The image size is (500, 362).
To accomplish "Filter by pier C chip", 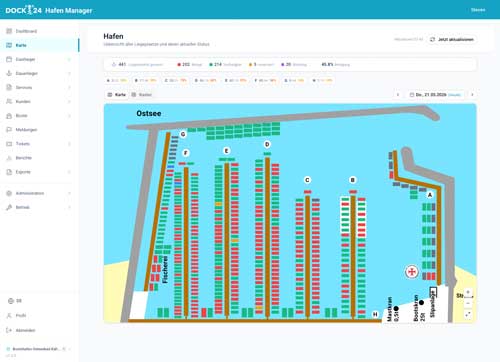I will pos(175,80).
